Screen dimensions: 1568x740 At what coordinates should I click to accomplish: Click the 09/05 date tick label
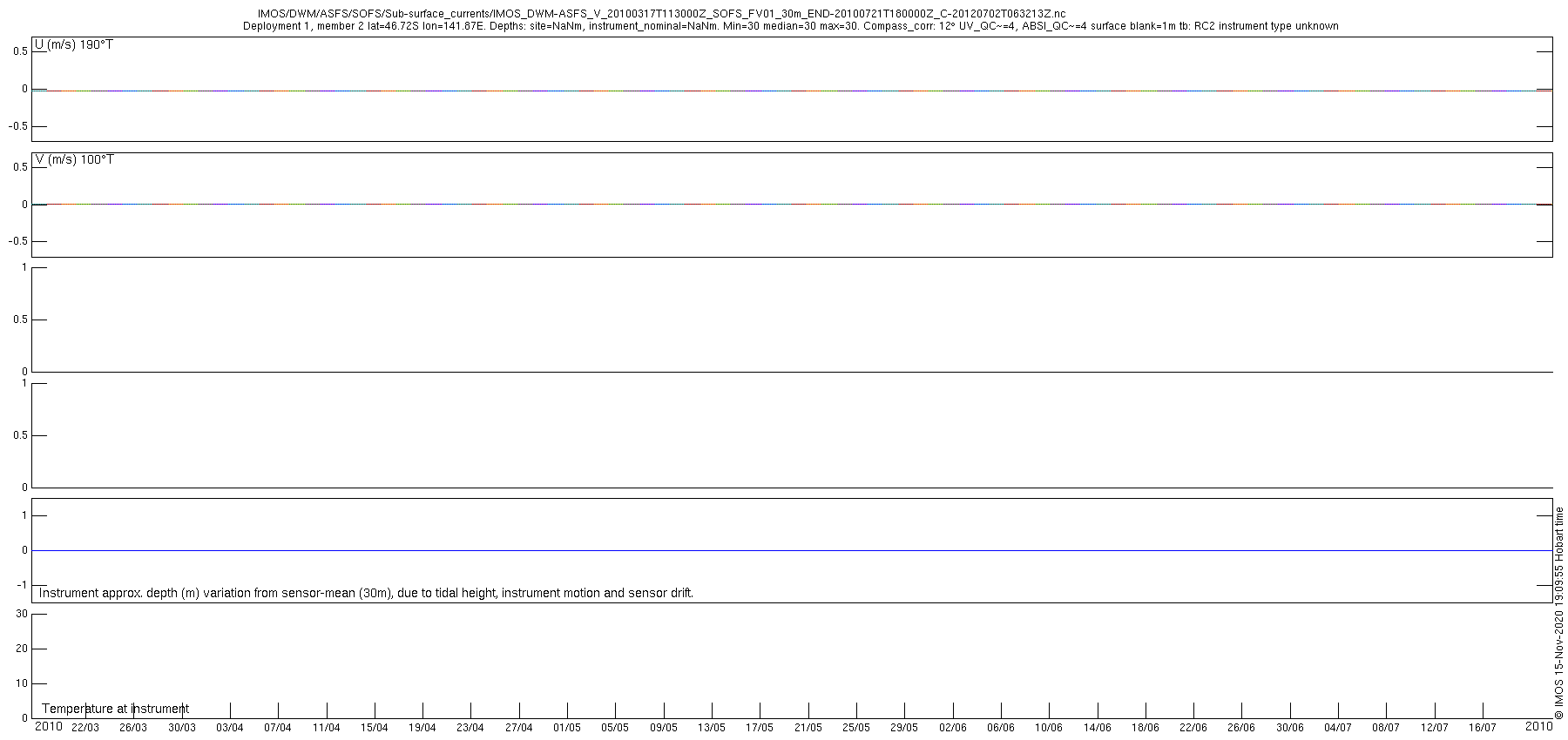pyautogui.click(x=664, y=728)
